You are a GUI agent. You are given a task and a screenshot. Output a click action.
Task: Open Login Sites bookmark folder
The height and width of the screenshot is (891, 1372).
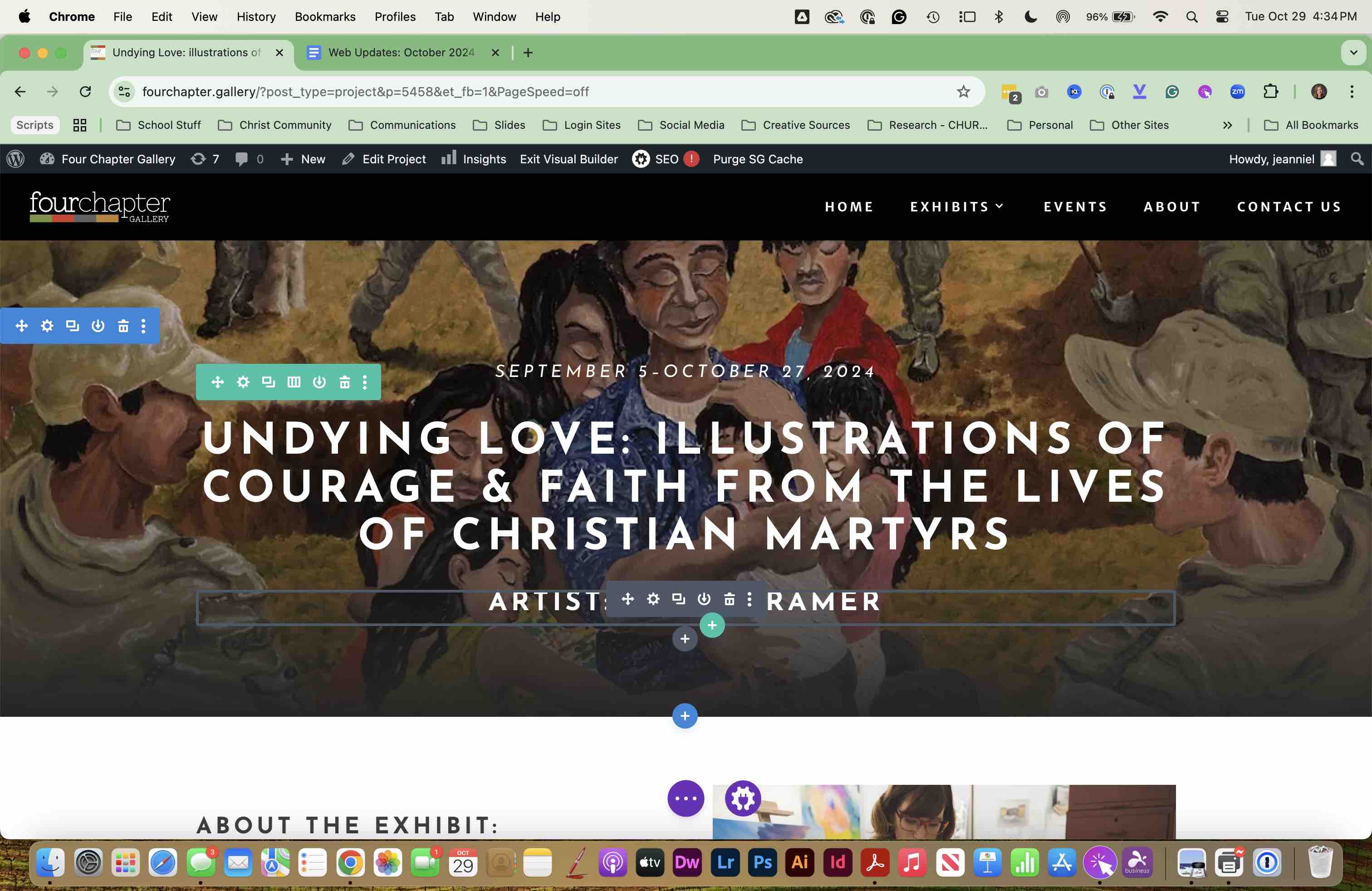pos(582,125)
